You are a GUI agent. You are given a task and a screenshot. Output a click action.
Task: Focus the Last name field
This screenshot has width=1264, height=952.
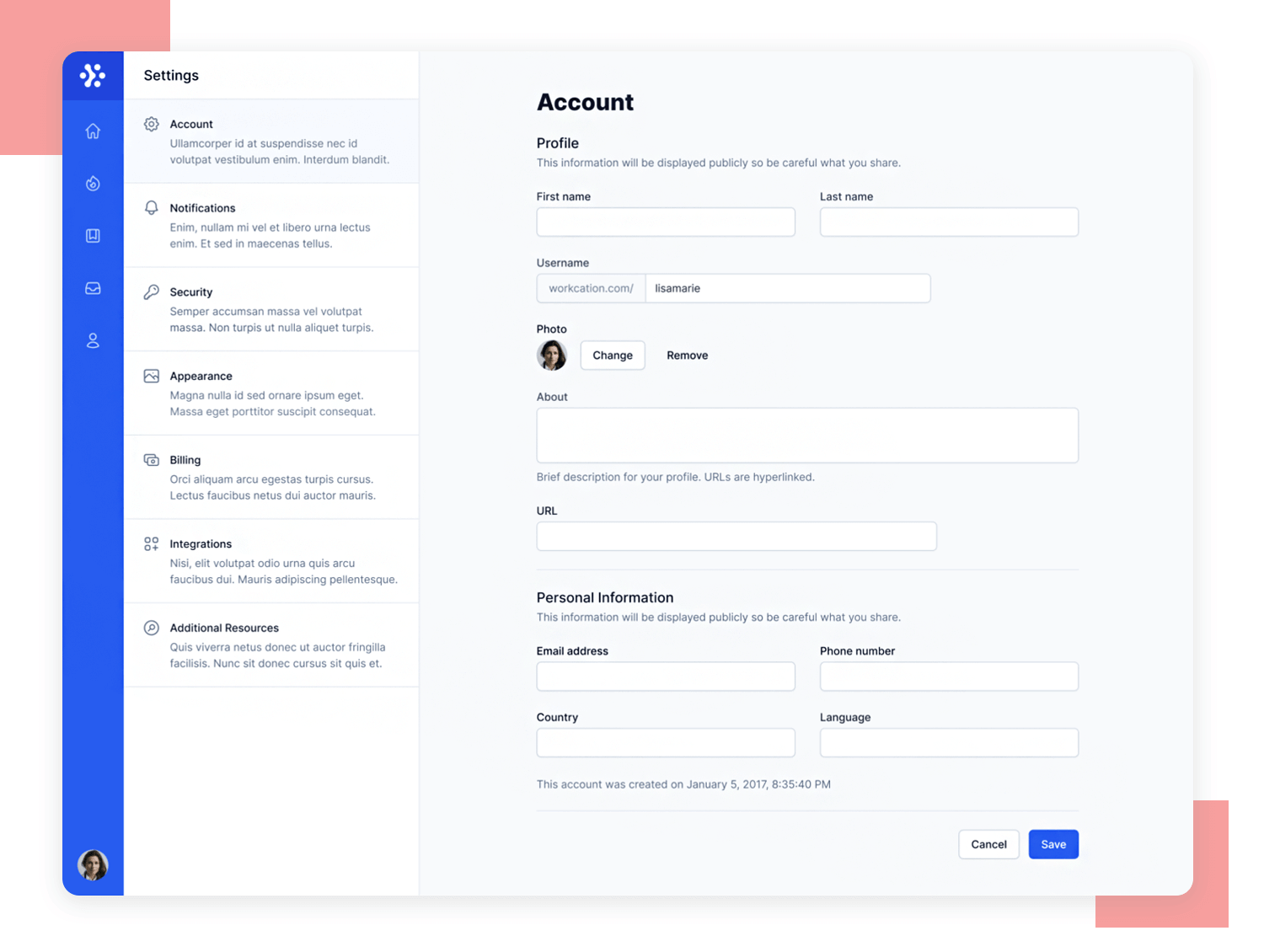[x=949, y=222]
